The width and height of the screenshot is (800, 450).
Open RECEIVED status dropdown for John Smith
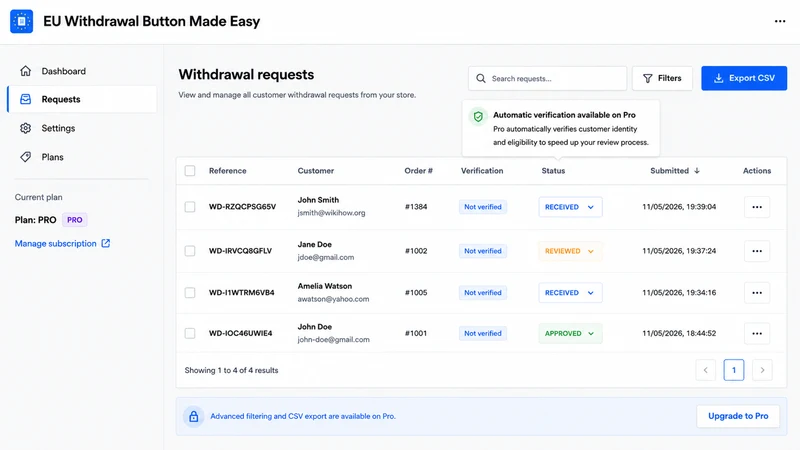click(x=570, y=207)
